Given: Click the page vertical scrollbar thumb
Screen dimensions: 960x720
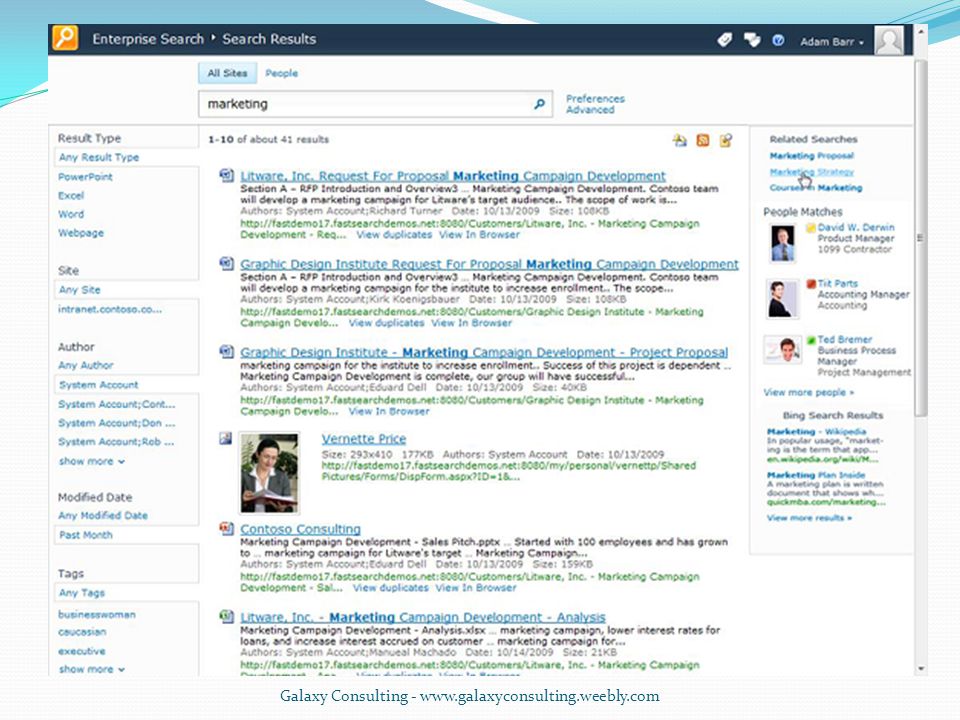Looking at the screenshot, I should tap(920, 238).
